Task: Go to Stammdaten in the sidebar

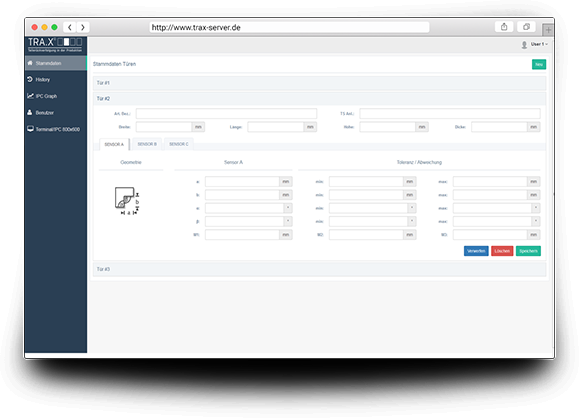Action: tap(56, 63)
